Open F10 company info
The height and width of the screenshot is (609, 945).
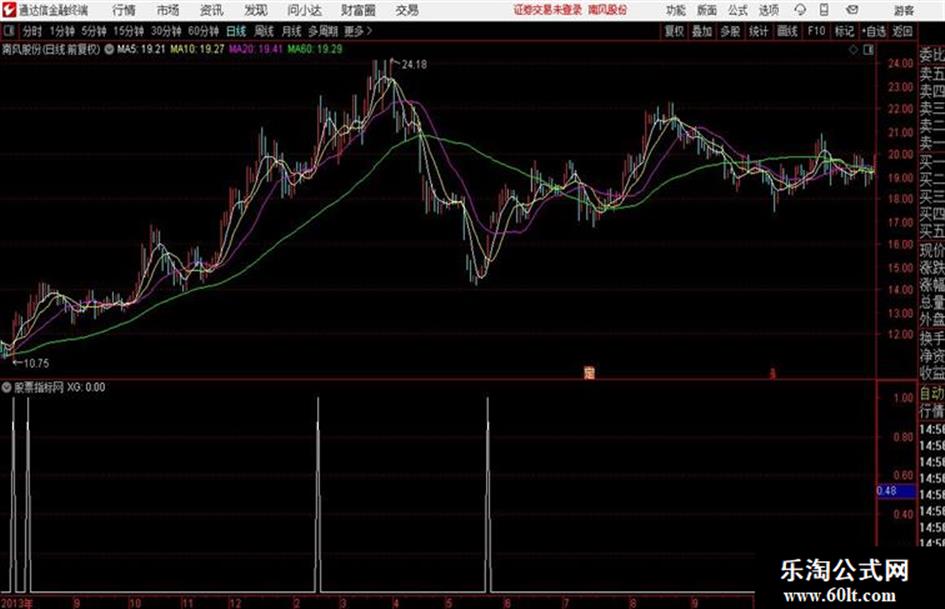click(816, 31)
